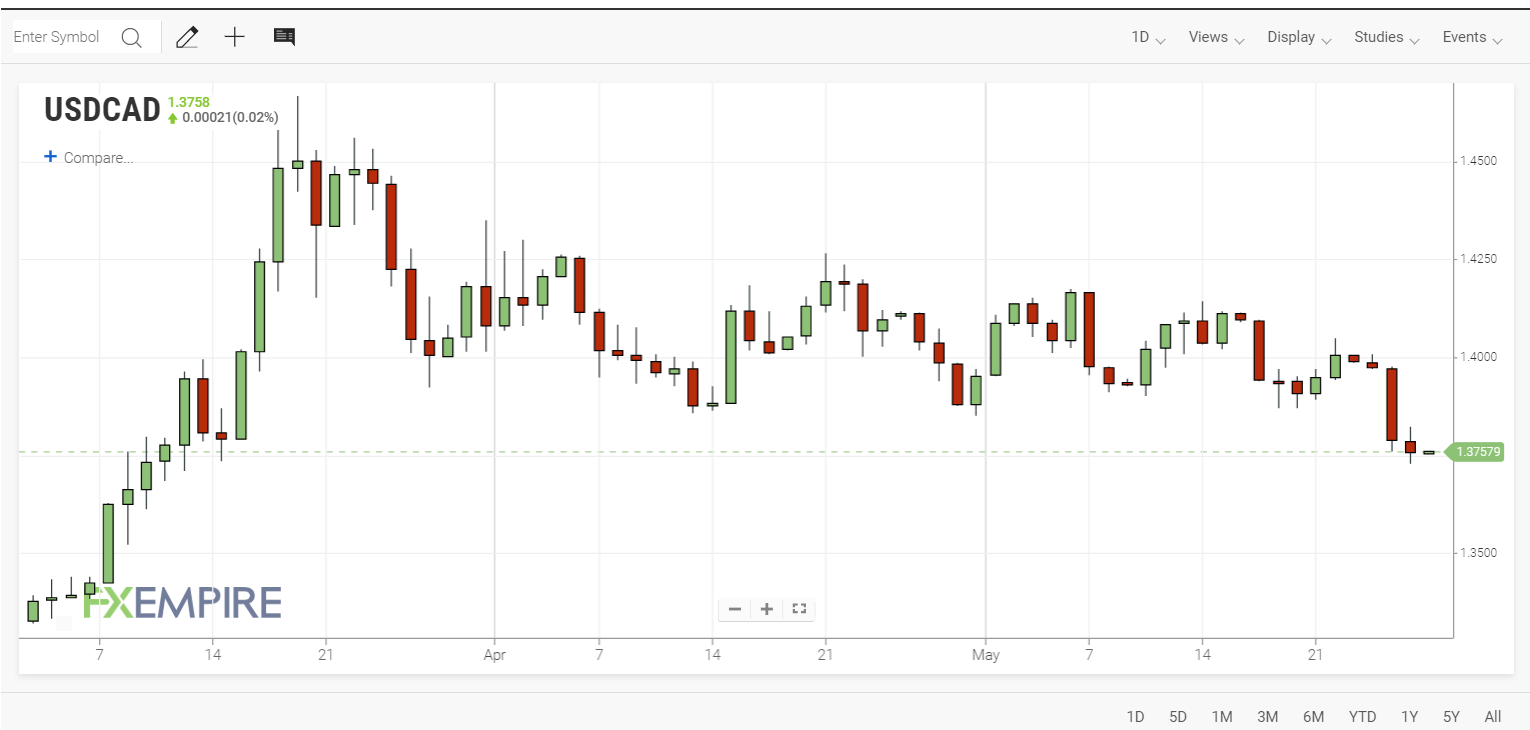Activate the crosshair plus tool

click(234, 37)
